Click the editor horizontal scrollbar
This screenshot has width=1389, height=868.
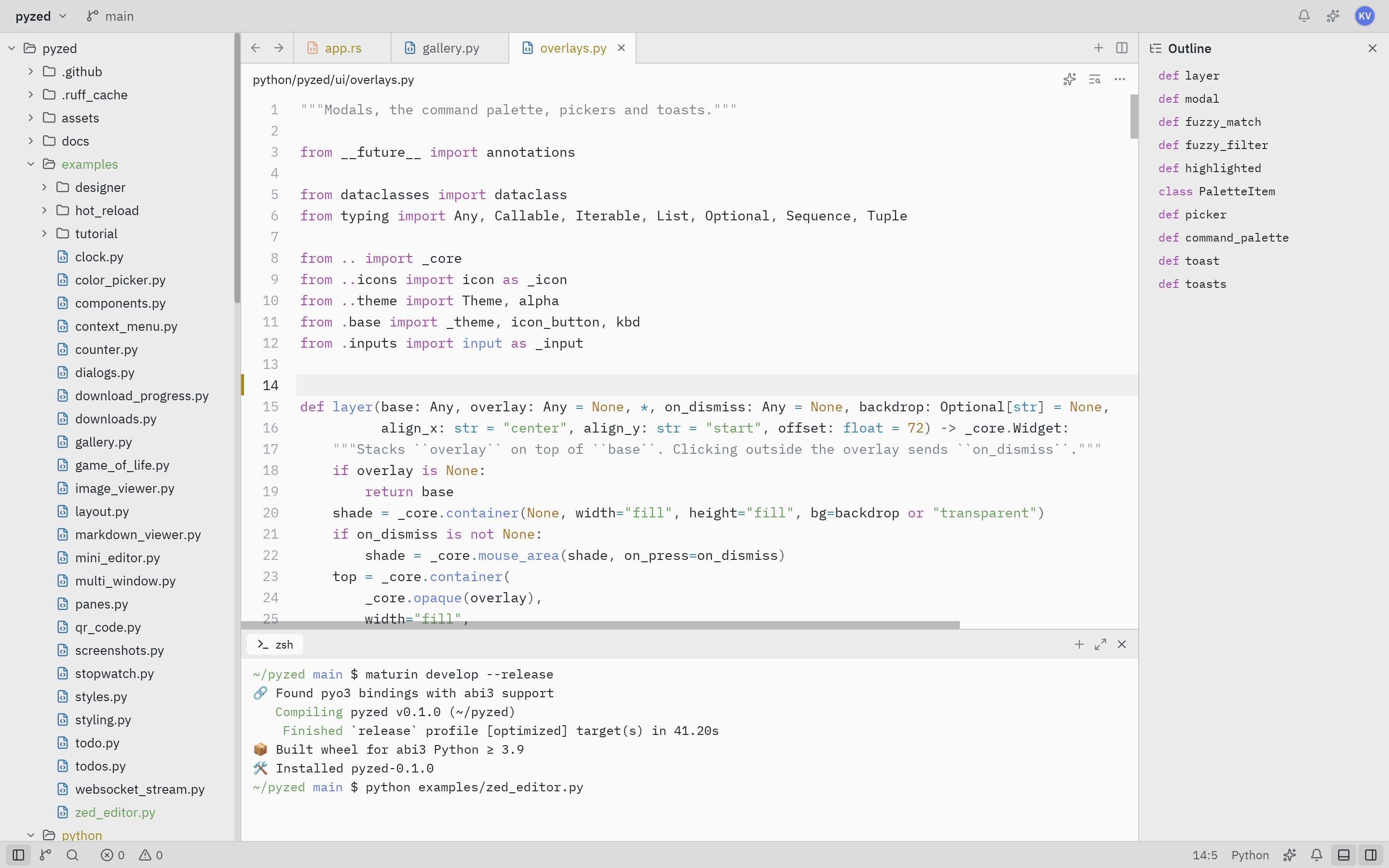[600, 624]
